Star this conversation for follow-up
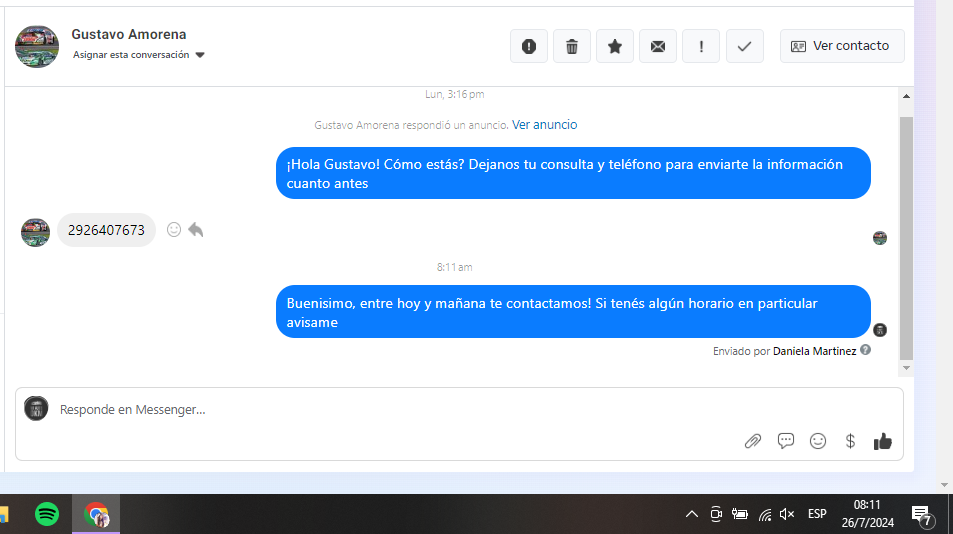 [615, 46]
